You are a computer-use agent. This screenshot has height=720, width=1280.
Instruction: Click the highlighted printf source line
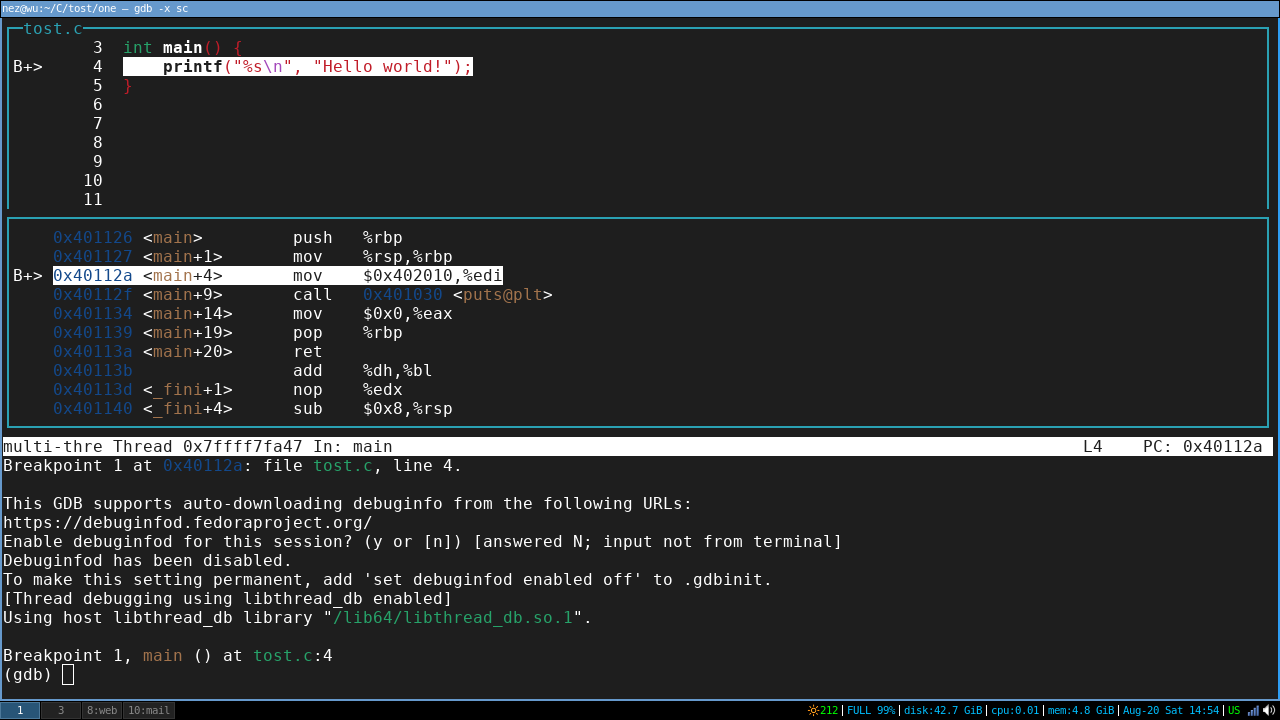[298, 67]
